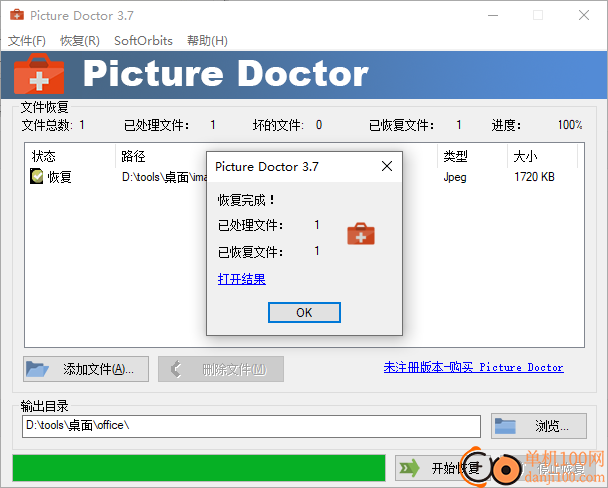
Task: Click the 开始恢复 button
Action: pyautogui.click(x=442, y=468)
